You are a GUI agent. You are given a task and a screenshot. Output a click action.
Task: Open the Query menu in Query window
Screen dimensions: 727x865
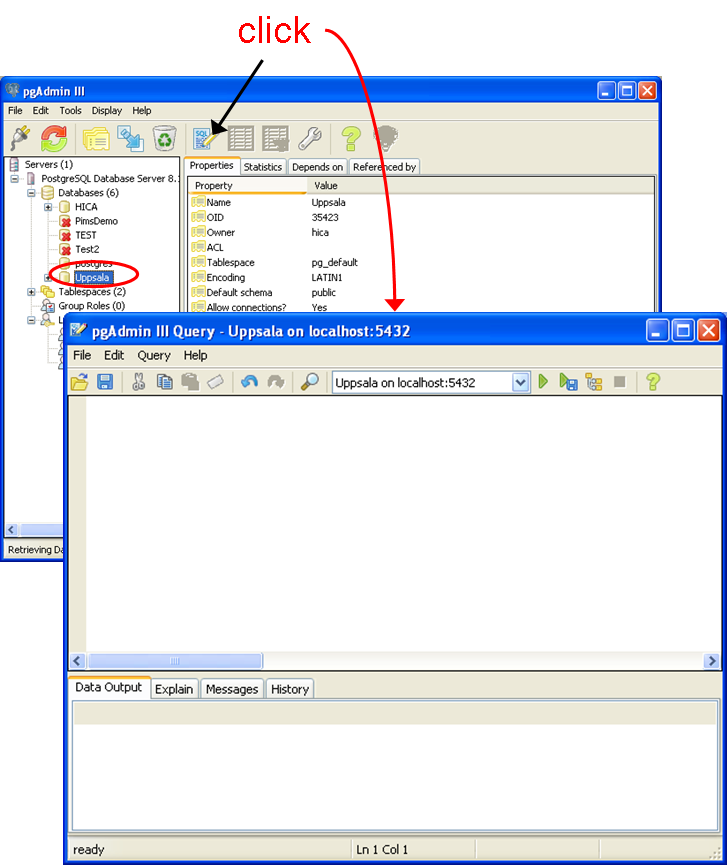point(154,355)
